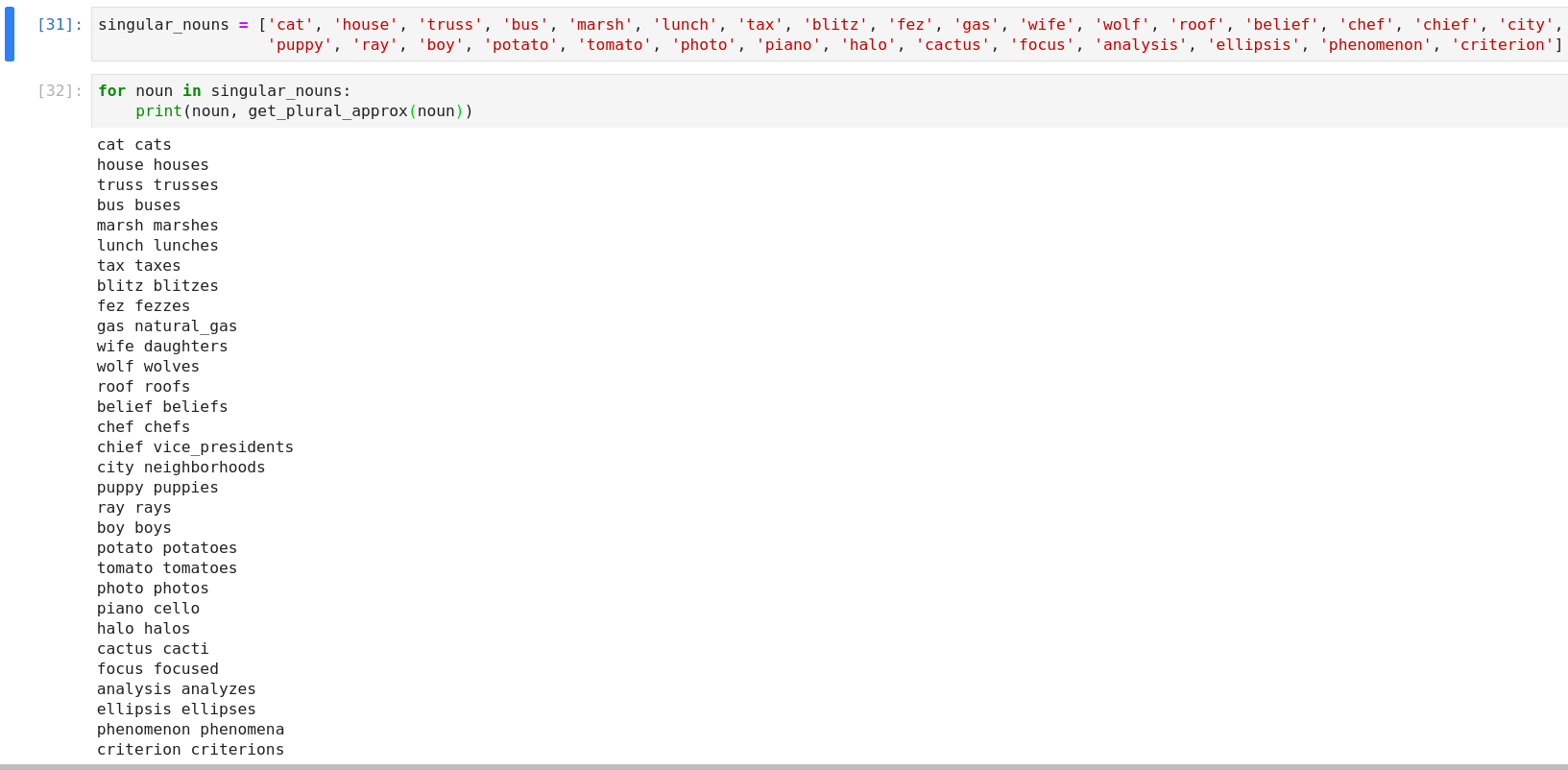This screenshot has height=770, width=1568.
Task: Click the output line 'city neighborhoods'
Action: click(181, 468)
